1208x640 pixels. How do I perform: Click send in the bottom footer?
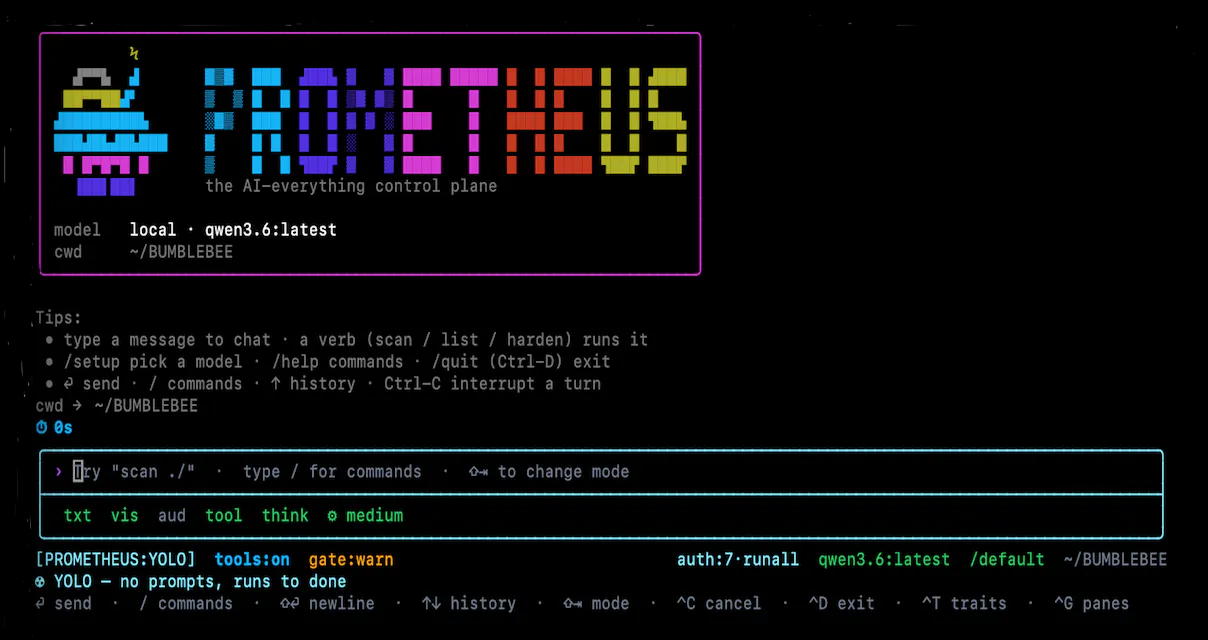72,604
